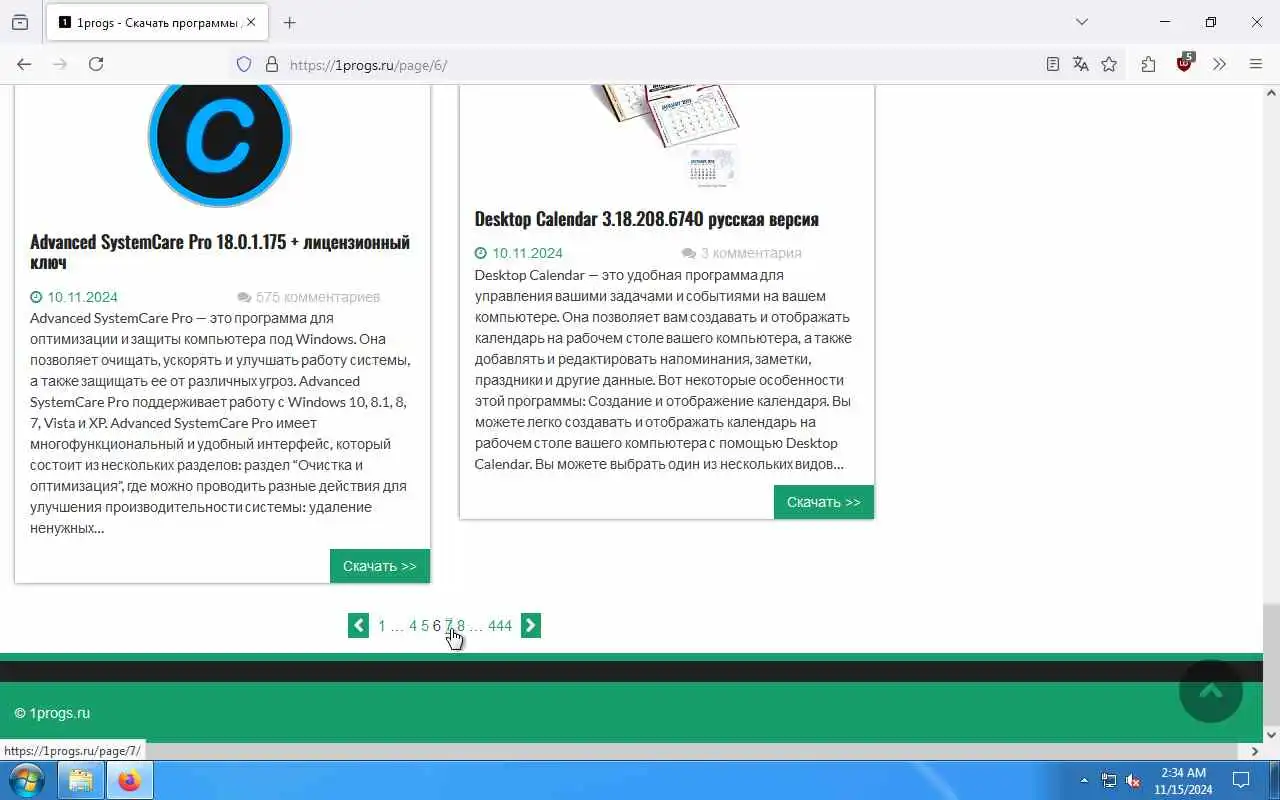Open Desktop Calendar 3.18.208.6740 title link
Viewport: 1280px width, 800px height.
click(646, 219)
